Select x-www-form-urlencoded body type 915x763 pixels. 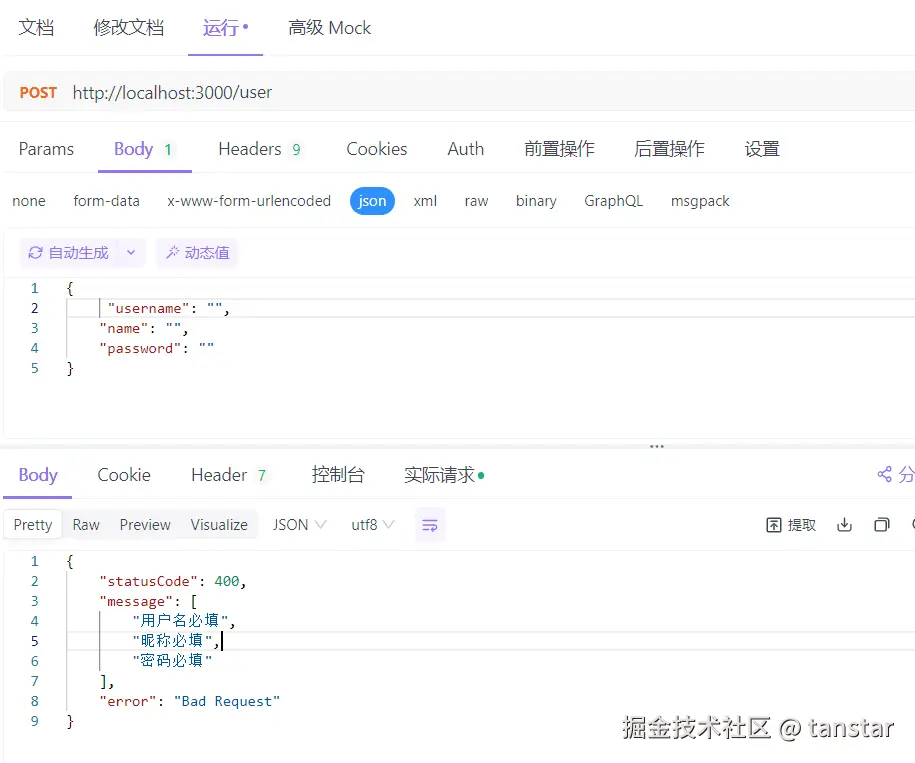(249, 201)
